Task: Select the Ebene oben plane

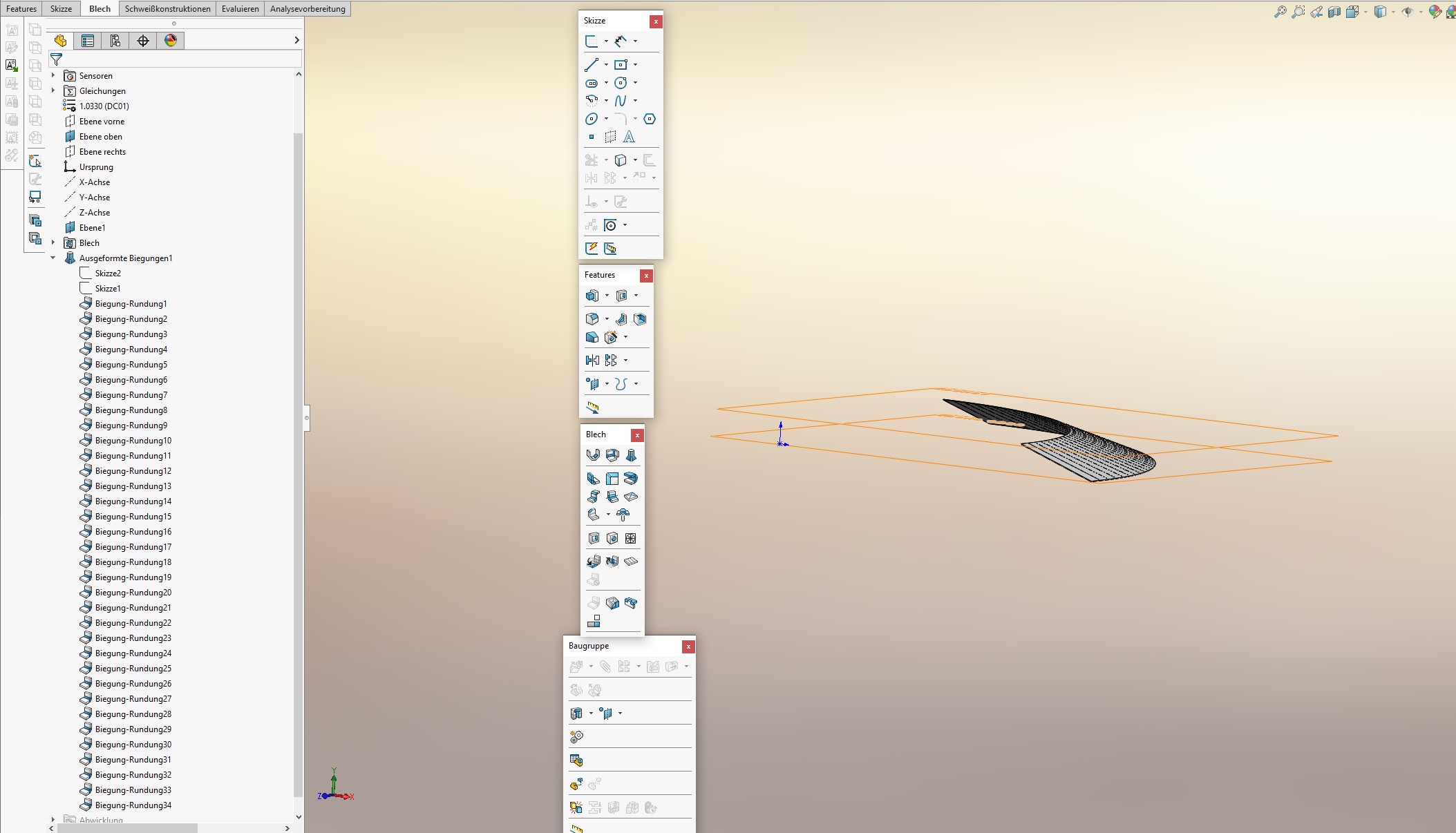Action: (x=100, y=137)
